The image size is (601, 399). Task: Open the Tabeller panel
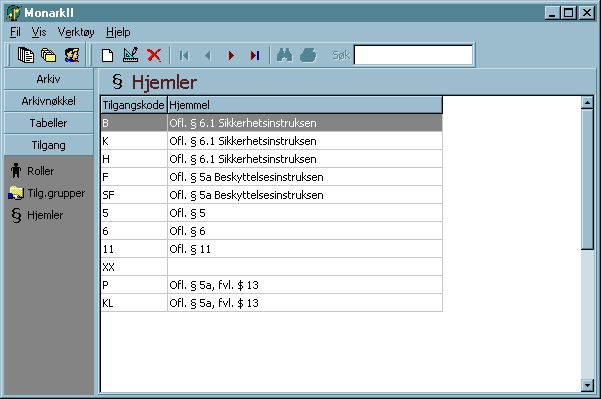[48, 123]
